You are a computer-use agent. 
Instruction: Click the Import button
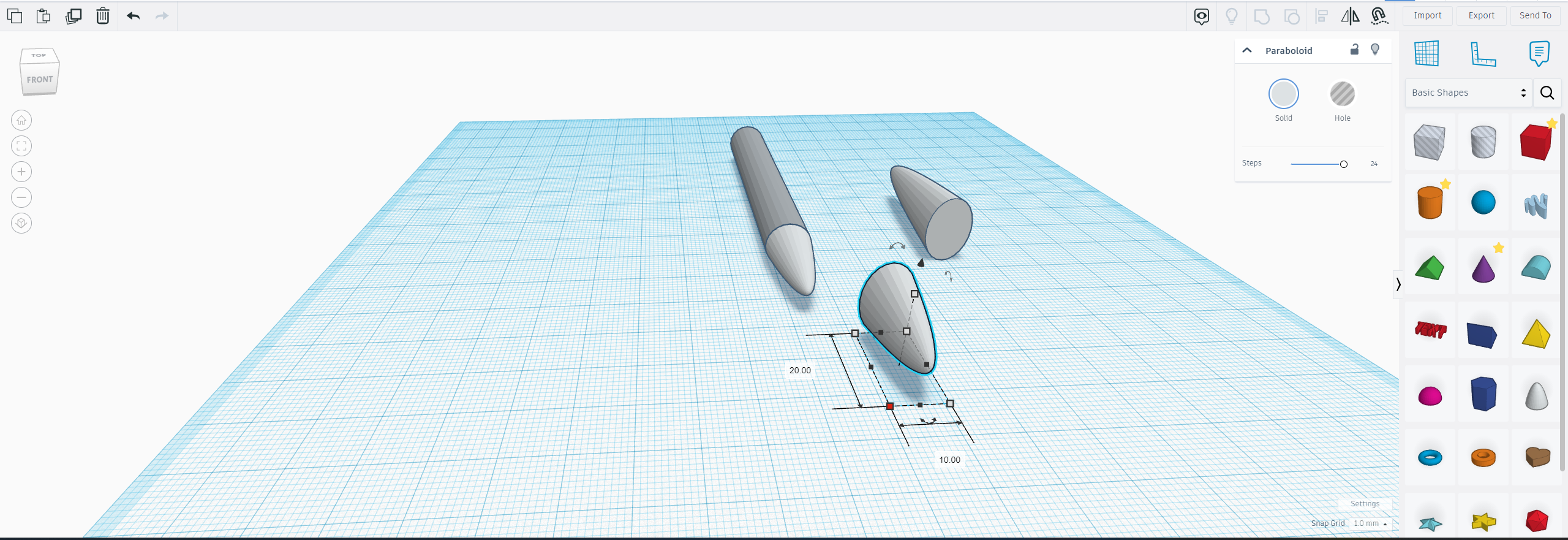(1427, 15)
